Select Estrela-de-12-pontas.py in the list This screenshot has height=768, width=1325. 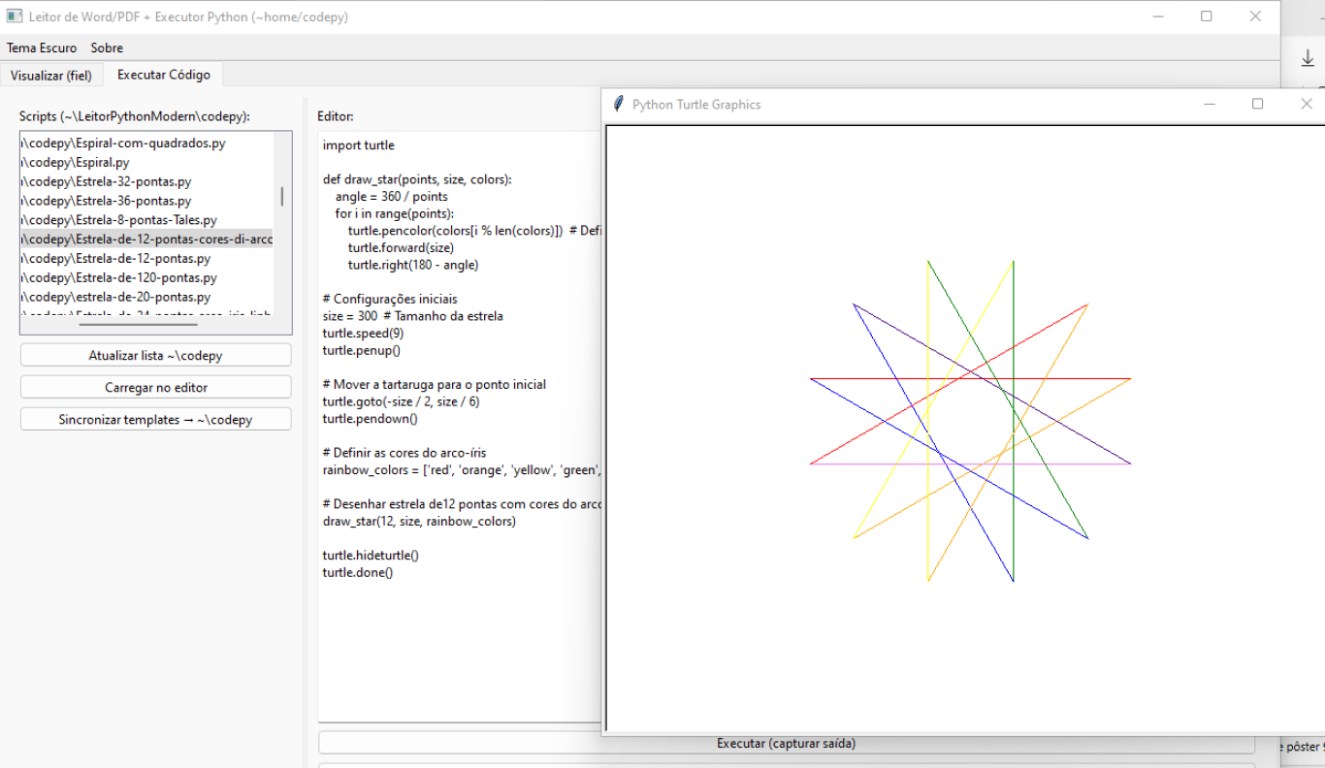pos(146,258)
